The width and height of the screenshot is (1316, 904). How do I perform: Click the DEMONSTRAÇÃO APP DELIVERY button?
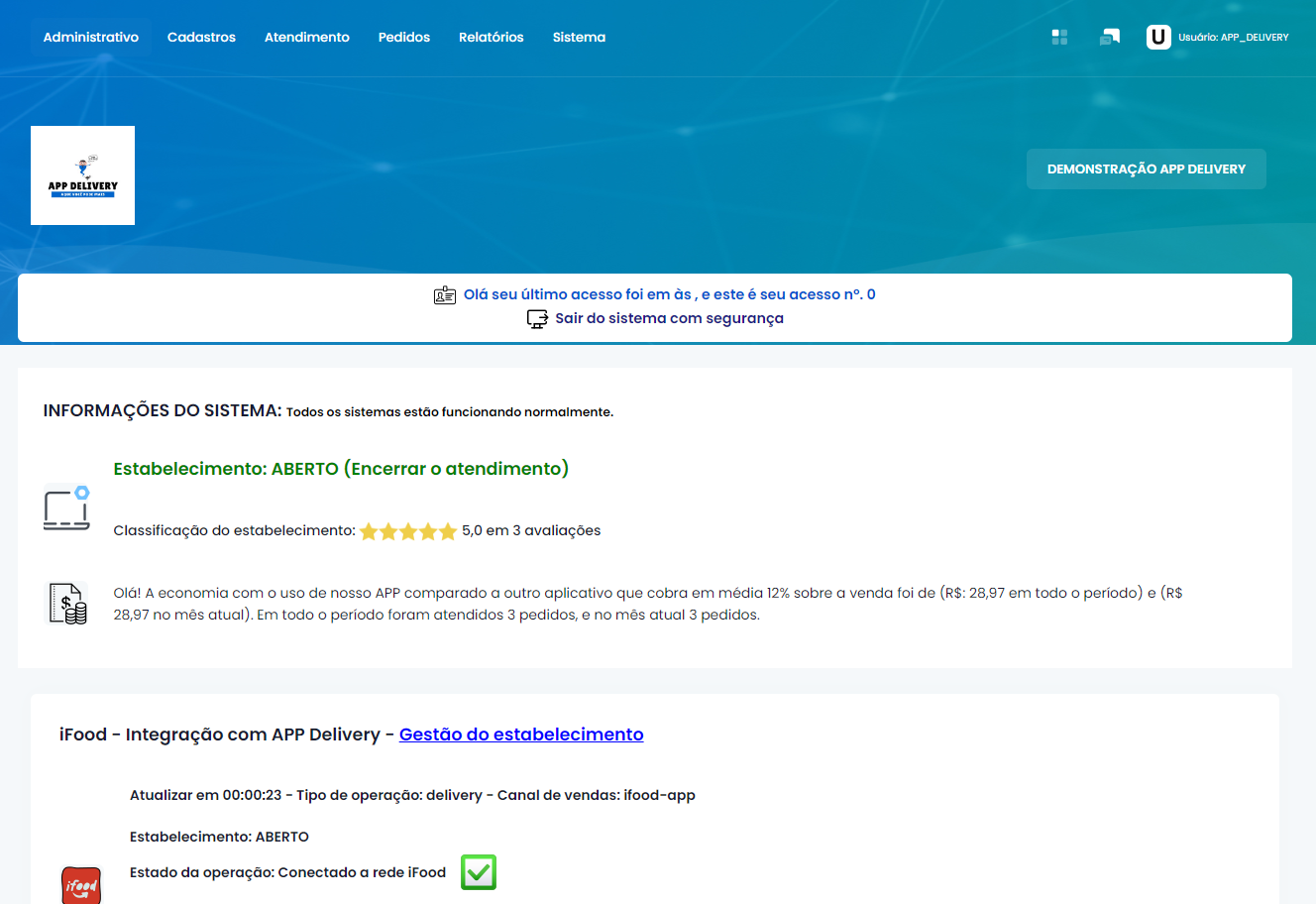pos(1147,169)
